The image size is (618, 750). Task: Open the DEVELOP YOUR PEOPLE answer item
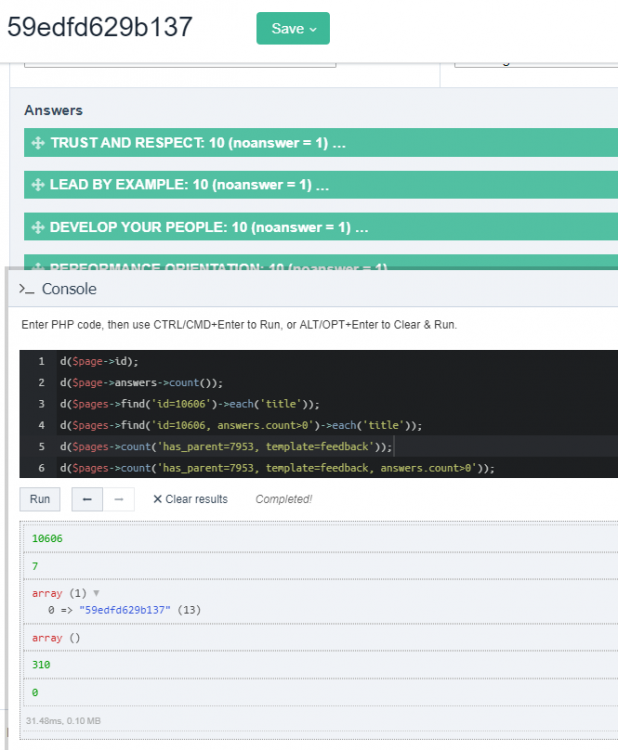click(x=209, y=227)
